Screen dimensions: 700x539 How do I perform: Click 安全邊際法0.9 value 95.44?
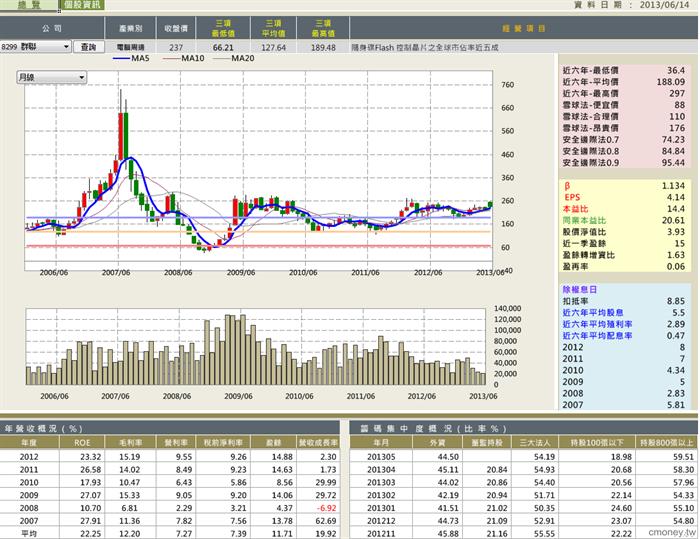point(673,163)
